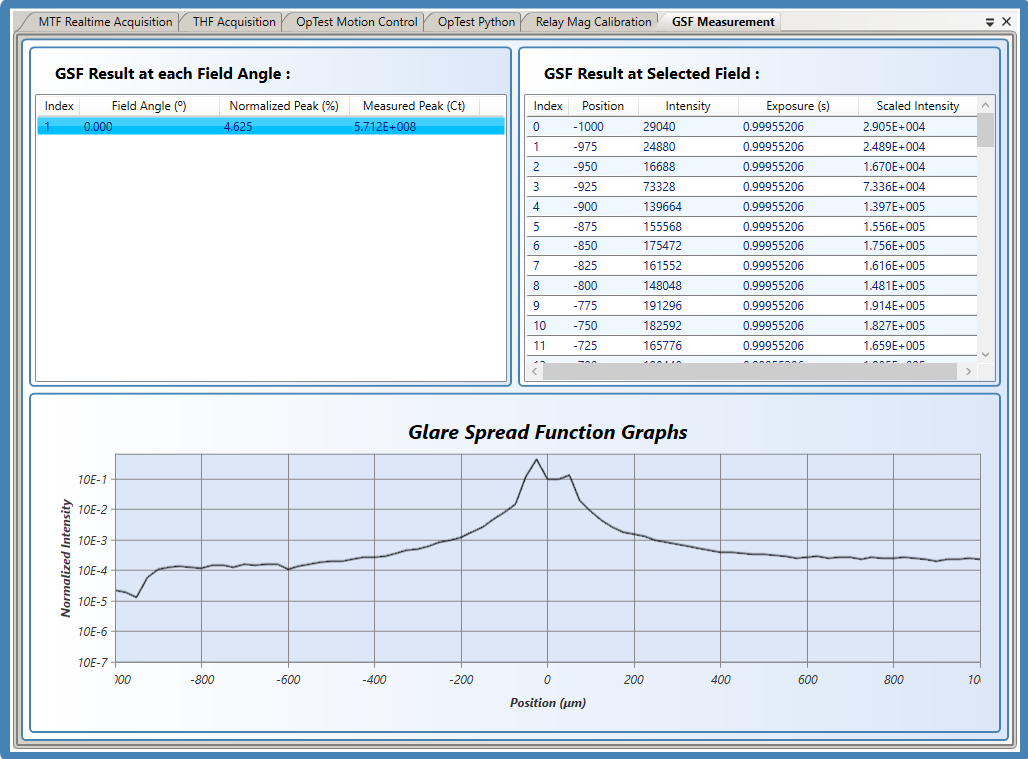Click the scroll-right arrow of the Selected Field table

click(x=968, y=372)
